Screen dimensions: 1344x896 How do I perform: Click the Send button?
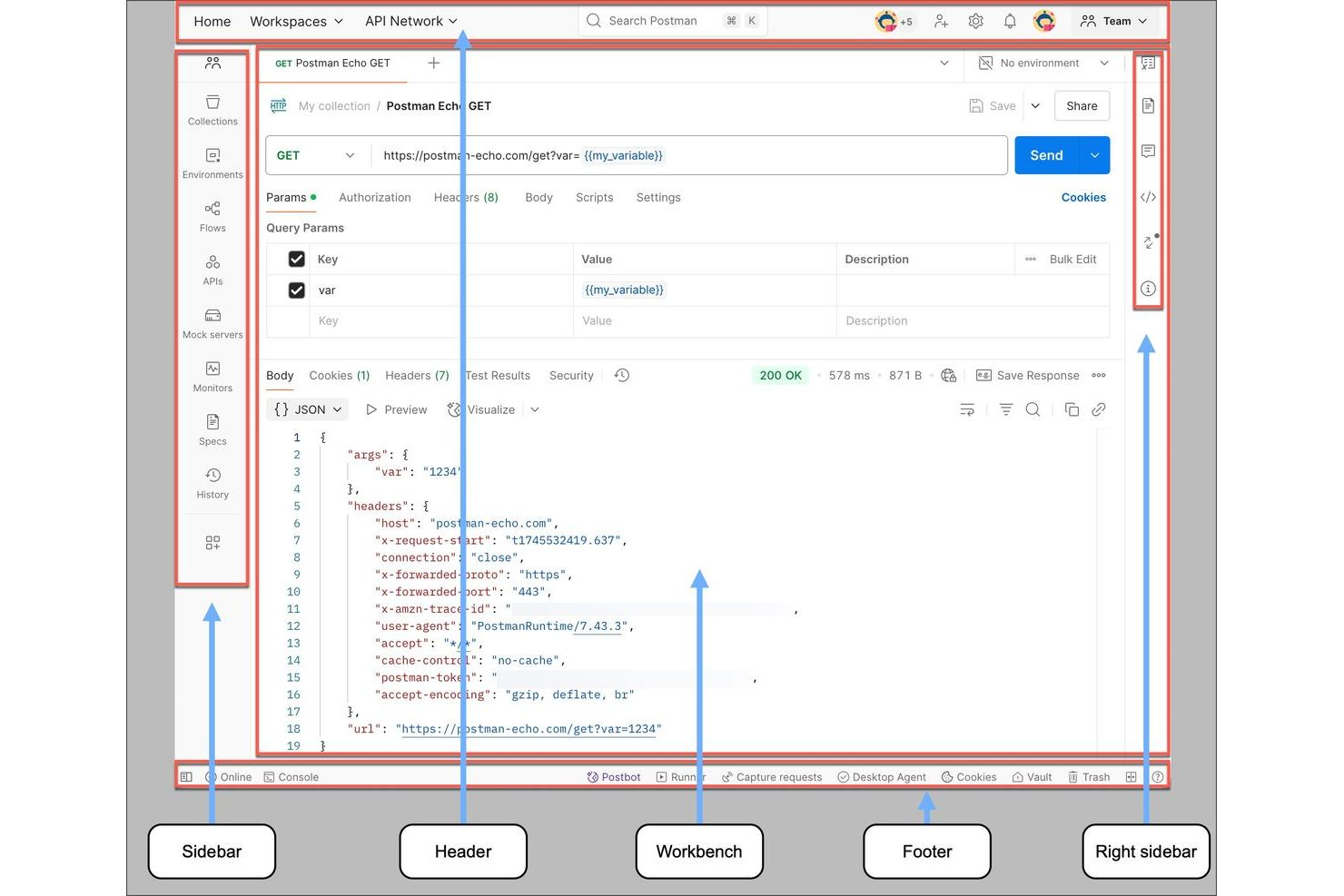(1045, 155)
